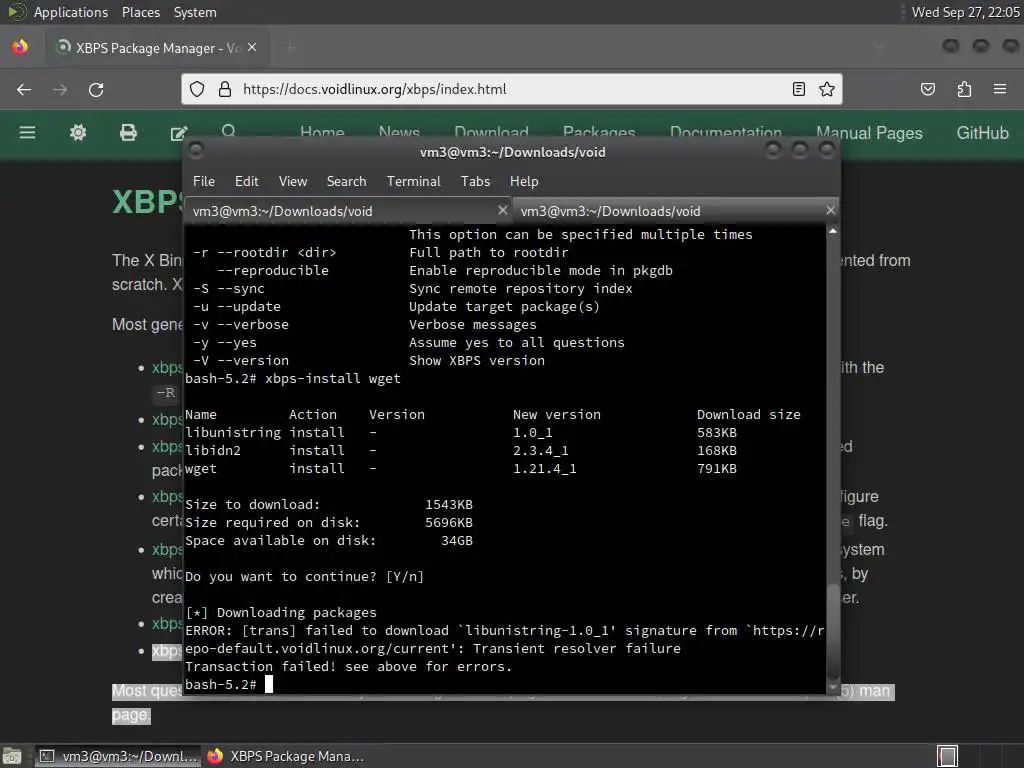Image resolution: width=1024 pixels, height=768 pixels.
Task: Click the Documentation header link
Action: [726, 133]
